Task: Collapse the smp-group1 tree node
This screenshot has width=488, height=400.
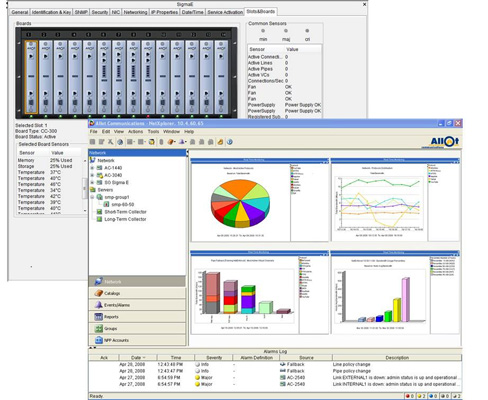Action: coord(92,197)
